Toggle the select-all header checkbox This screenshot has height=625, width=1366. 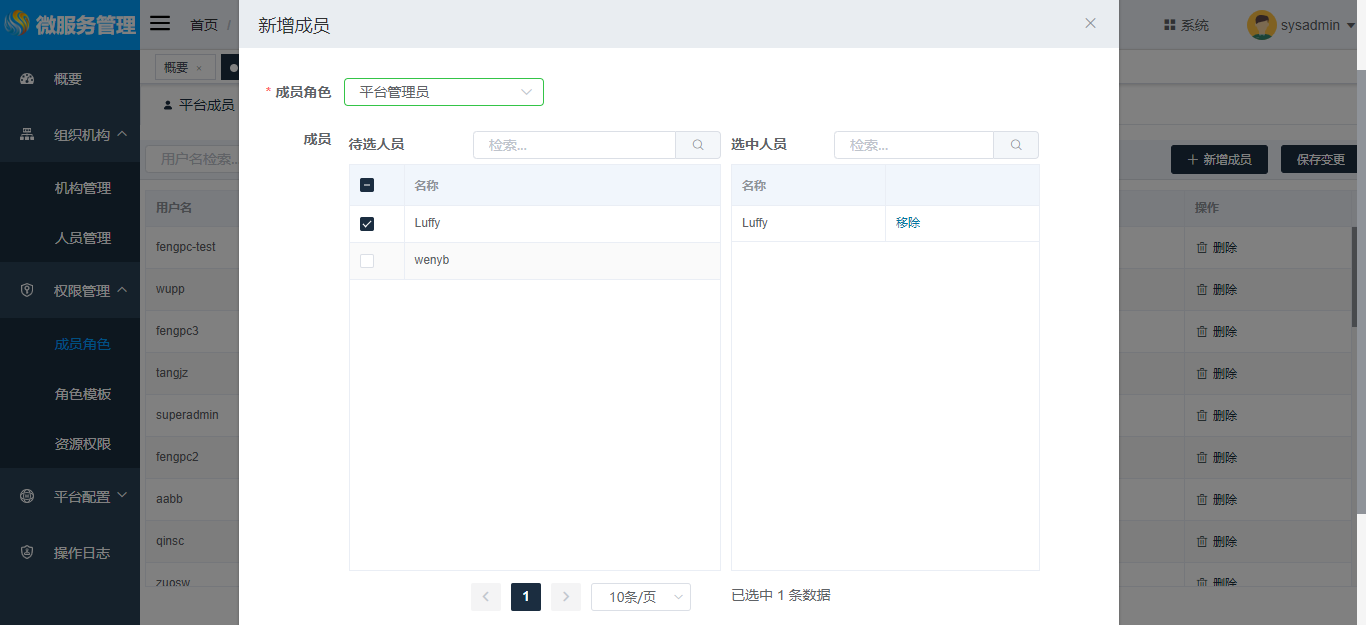pos(367,185)
